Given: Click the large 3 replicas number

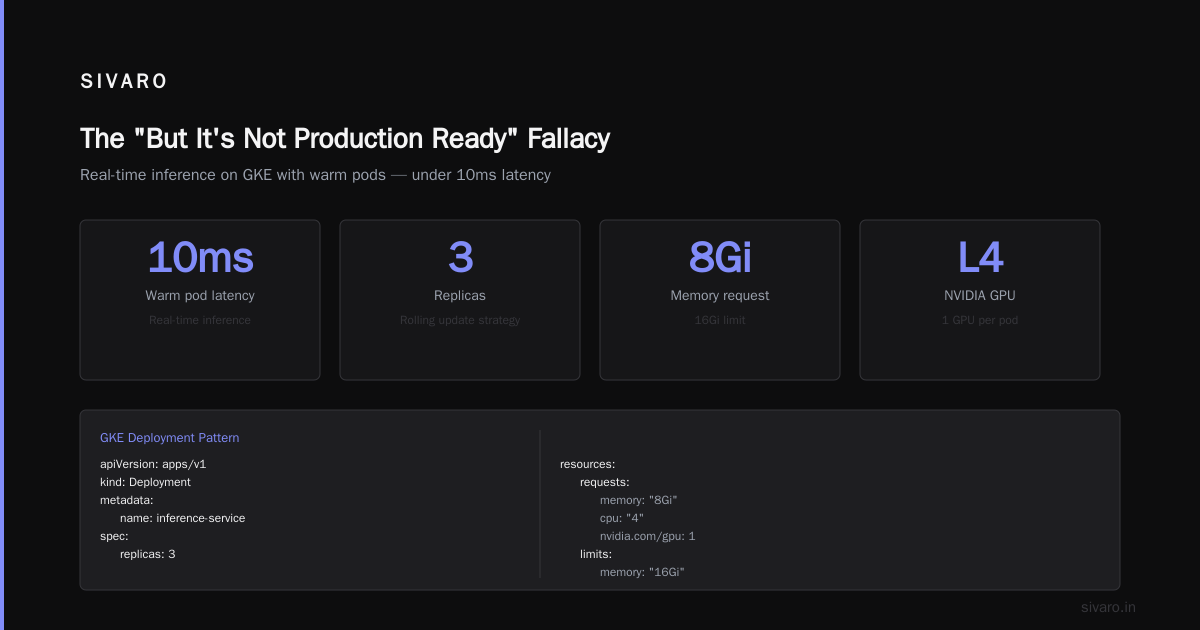Looking at the screenshot, I should pos(460,258).
